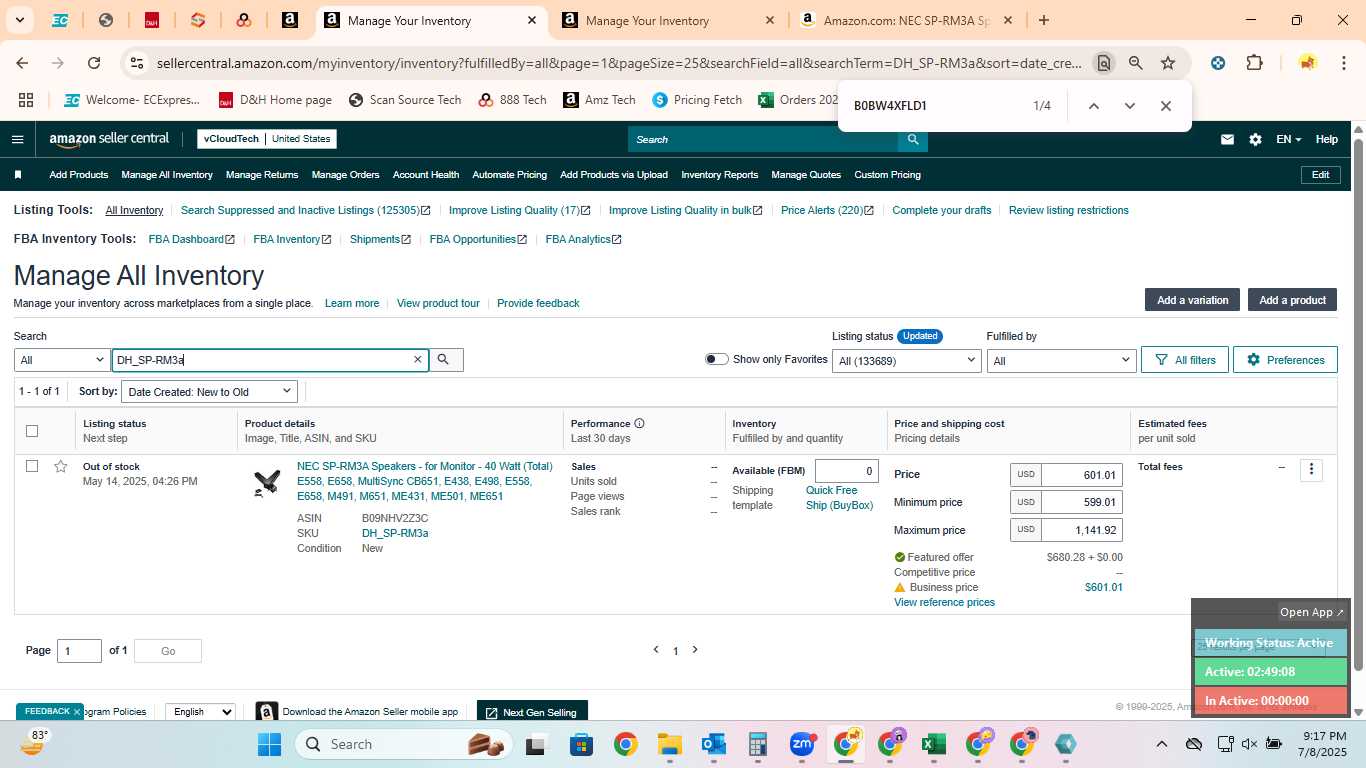Open the Zoom app in taskbar
Viewport: 1366px width, 768px height.
pos(802,744)
